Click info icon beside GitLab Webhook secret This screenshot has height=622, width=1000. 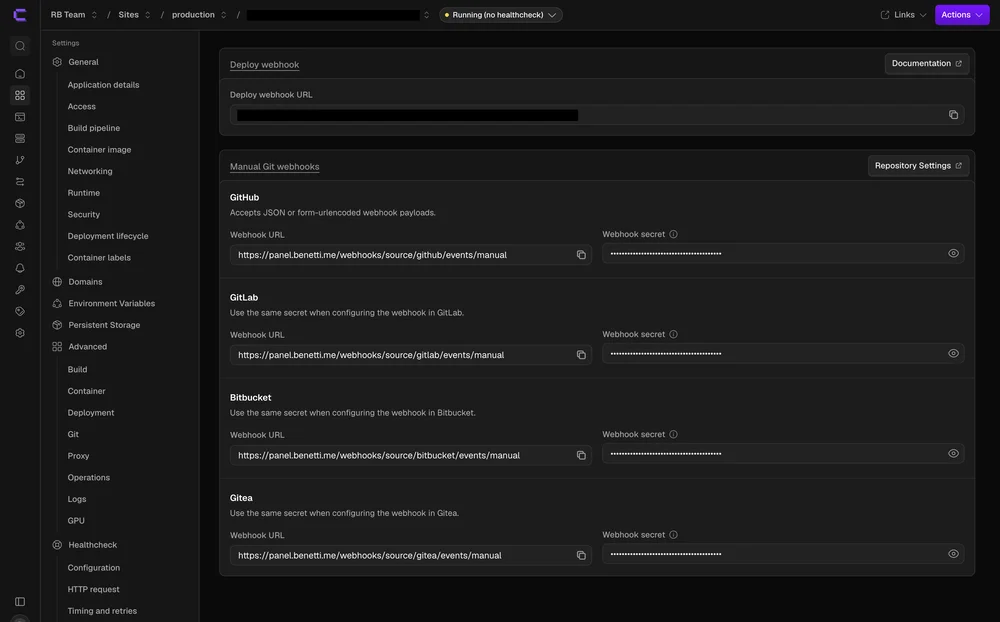pos(673,334)
